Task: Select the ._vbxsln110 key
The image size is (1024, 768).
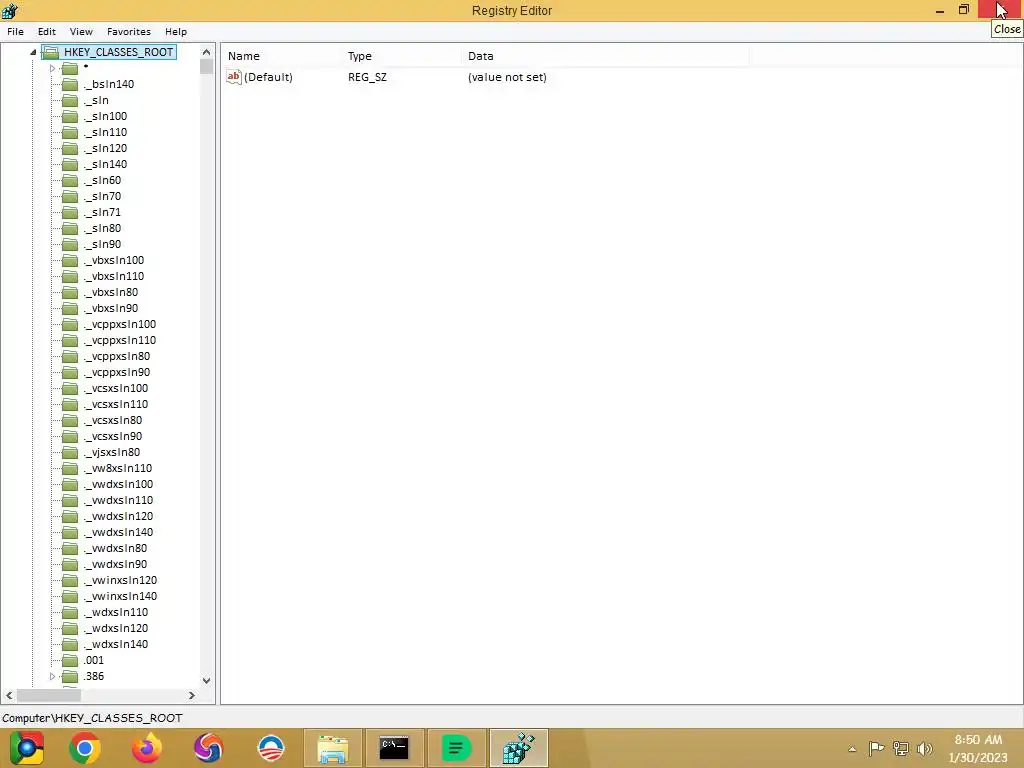Action: pos(114,276)
